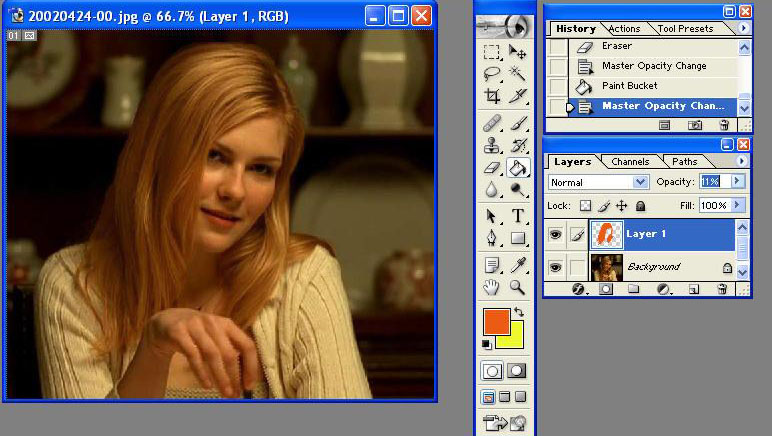Open the Opacity slider arrow
This screenshot has height=436, width=772.
pos(738,182)
